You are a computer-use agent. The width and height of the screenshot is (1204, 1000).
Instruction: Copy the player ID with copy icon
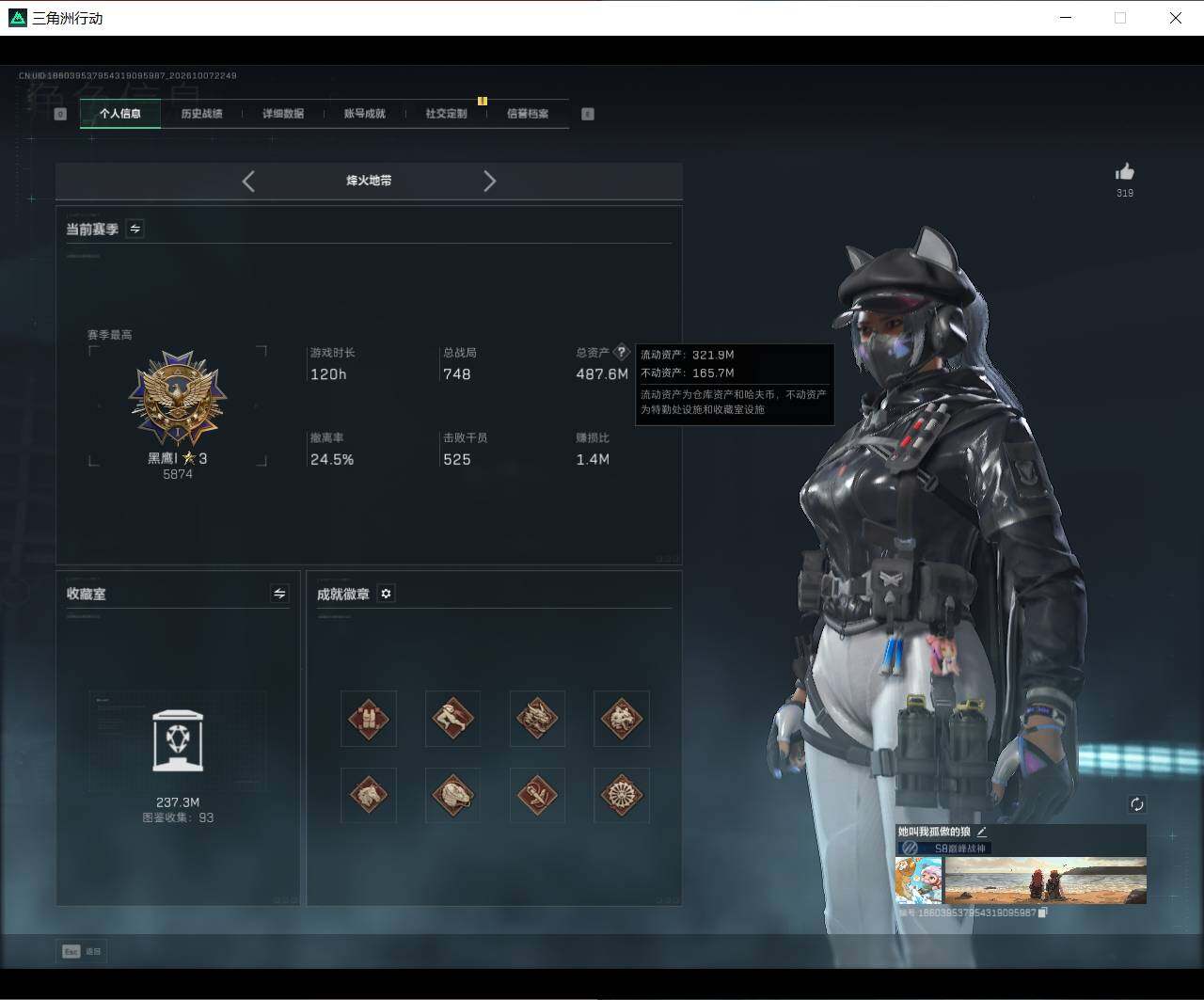click(x=1042, y=913)
